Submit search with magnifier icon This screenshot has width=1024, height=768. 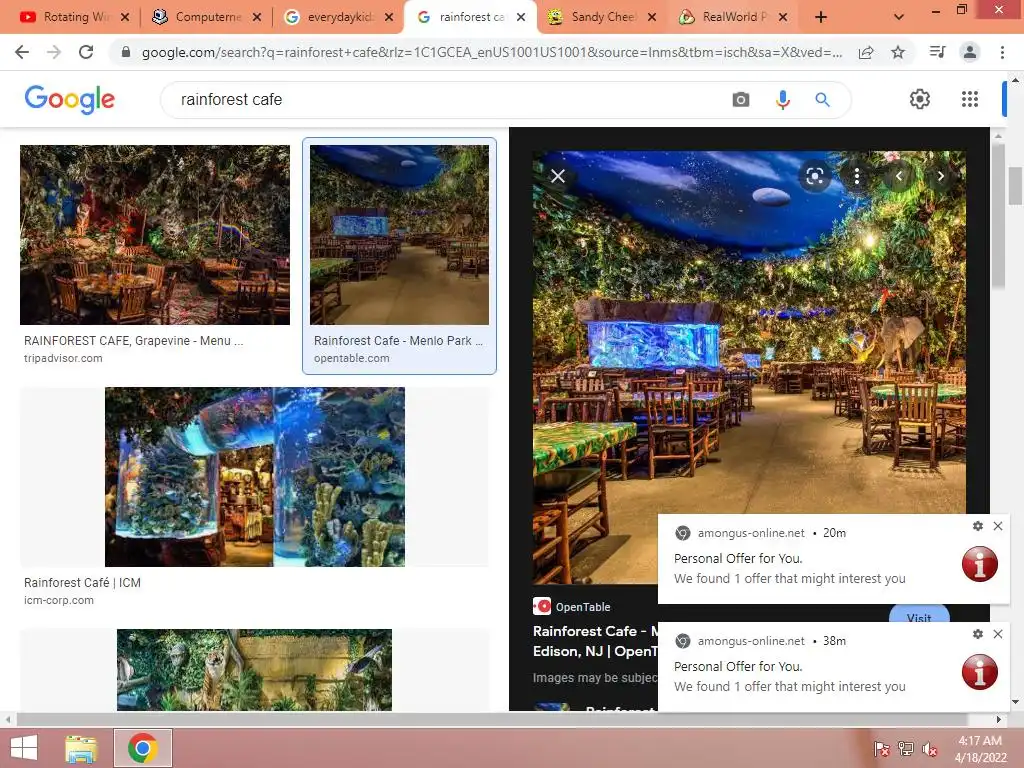[822, 99]
